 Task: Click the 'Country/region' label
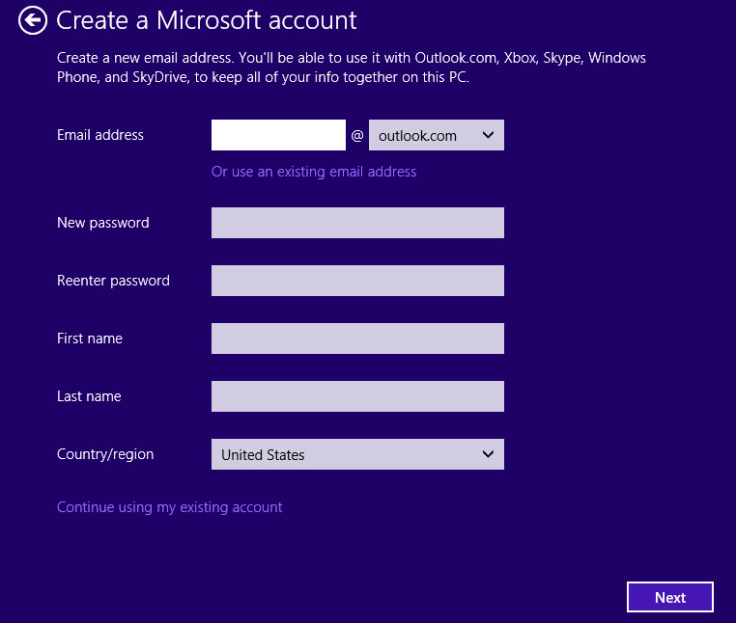(x=105, y=455)
